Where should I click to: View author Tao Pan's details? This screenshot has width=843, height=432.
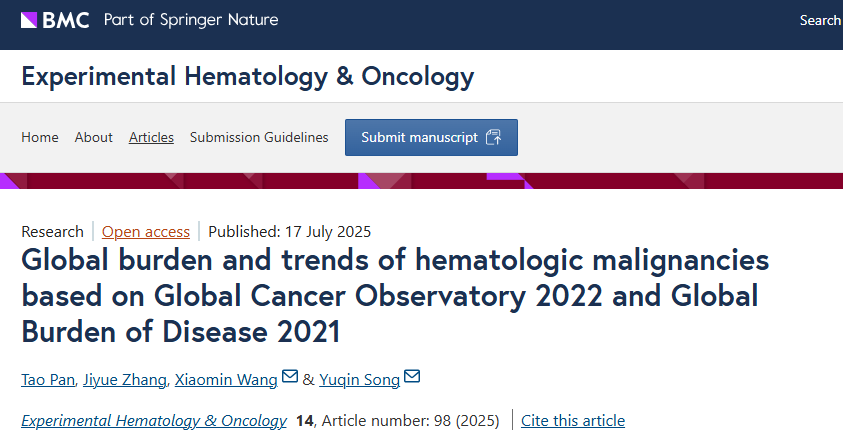click(x=48, y=379)
